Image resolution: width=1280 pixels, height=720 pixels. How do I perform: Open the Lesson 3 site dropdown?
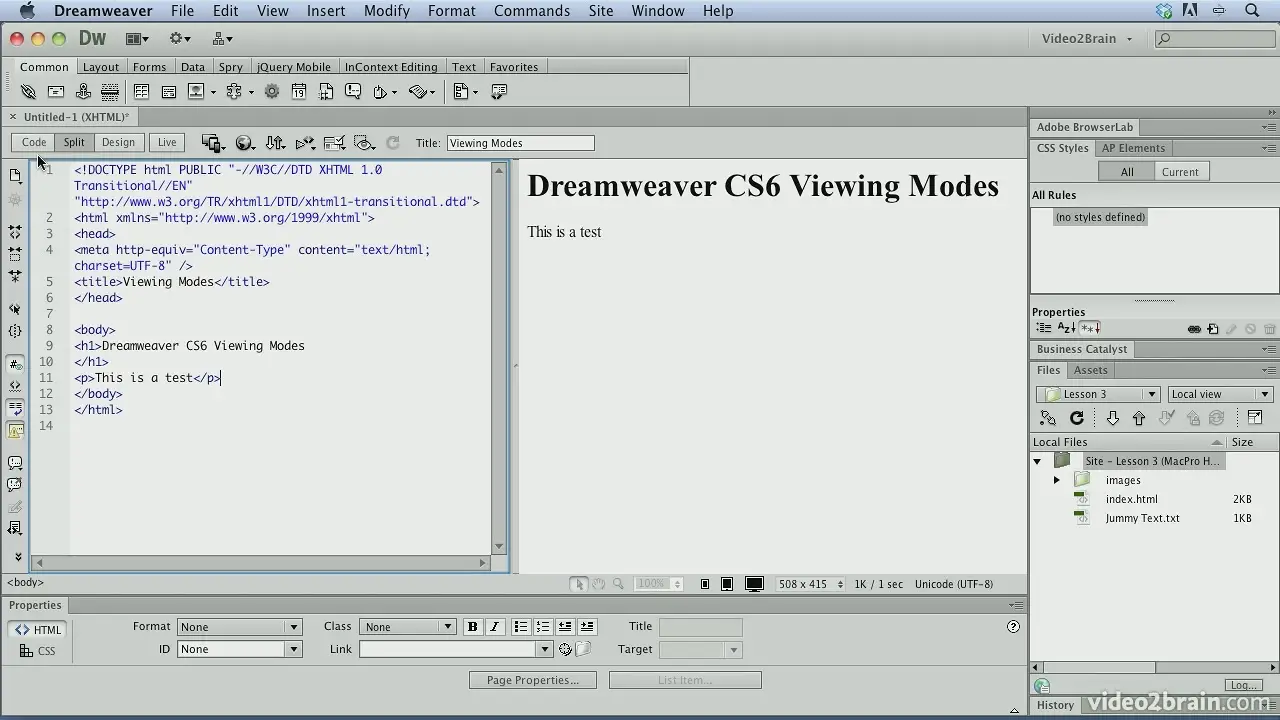pyautogui.click(x=1098, y=394)
